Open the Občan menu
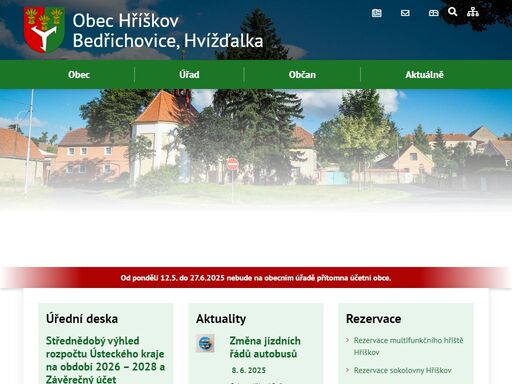 click(302, 74)
